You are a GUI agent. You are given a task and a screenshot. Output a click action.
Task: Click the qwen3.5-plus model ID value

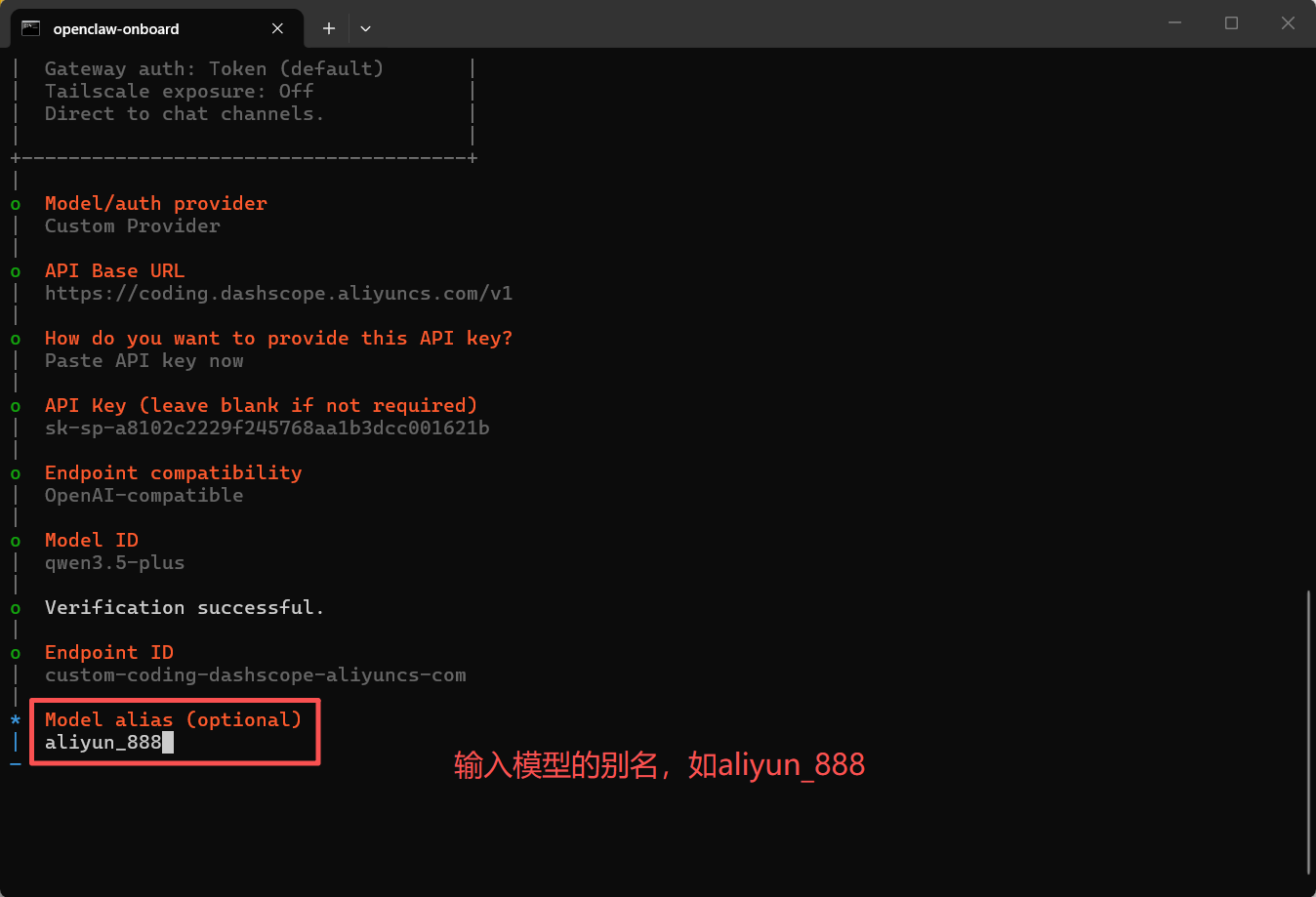point(114,562)
